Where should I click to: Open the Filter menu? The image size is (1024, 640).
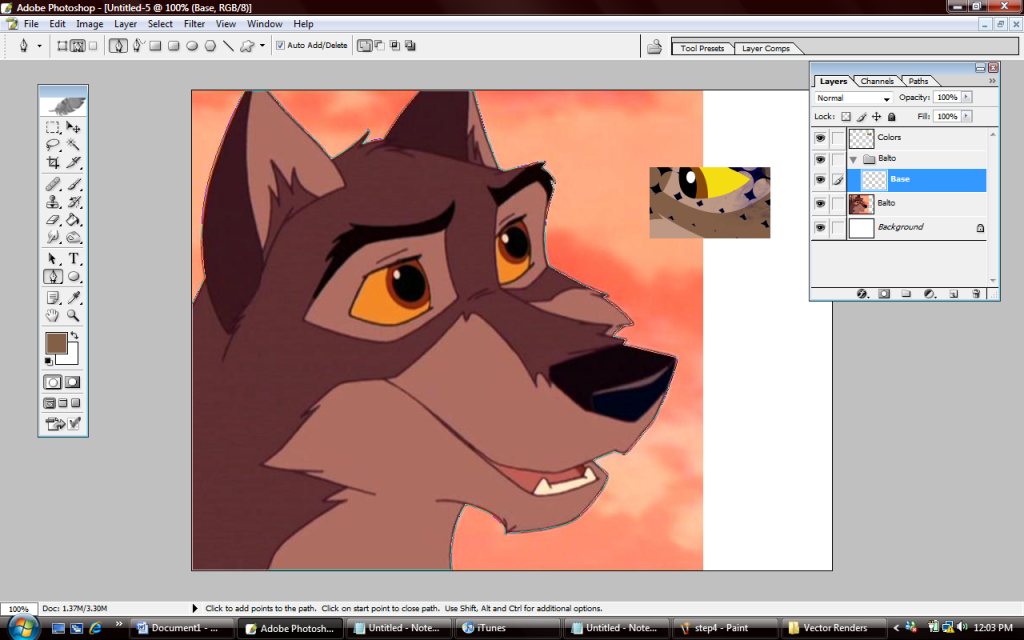click(194, 24)
